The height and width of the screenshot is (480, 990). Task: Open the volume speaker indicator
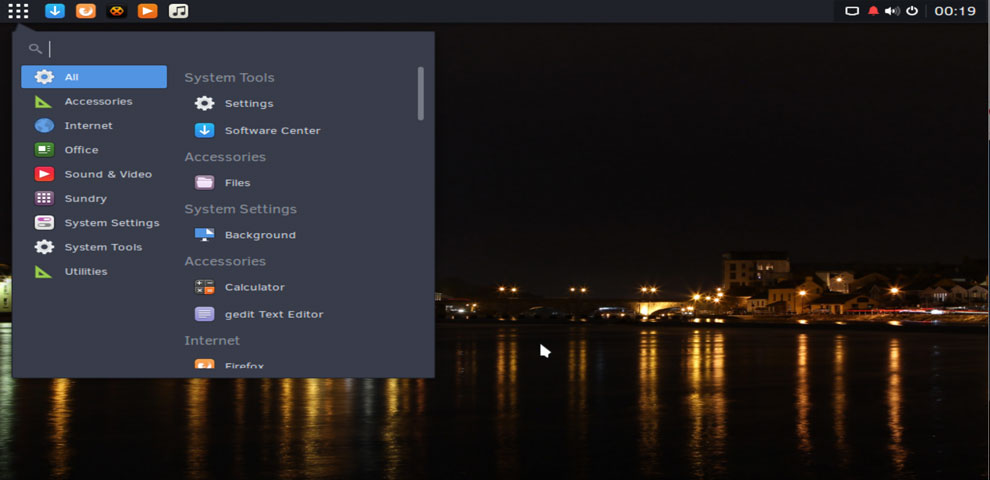tap(892, 11)
